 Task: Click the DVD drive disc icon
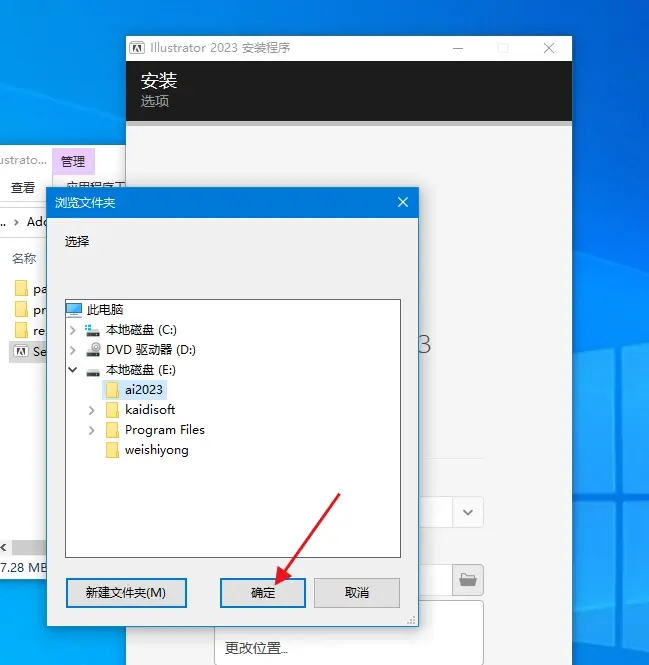[93, 349]
